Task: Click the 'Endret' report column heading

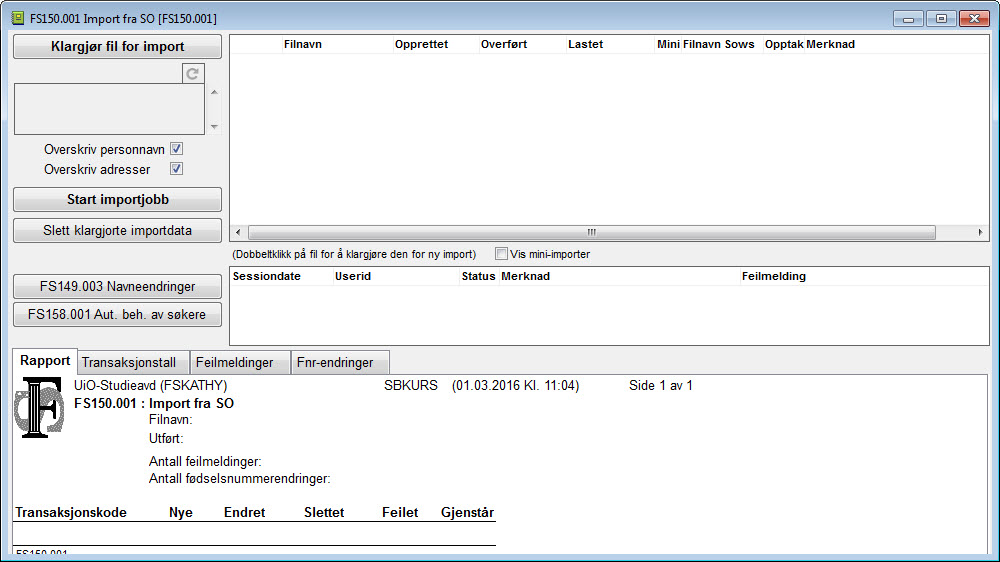Action: [x=244, y=512]
